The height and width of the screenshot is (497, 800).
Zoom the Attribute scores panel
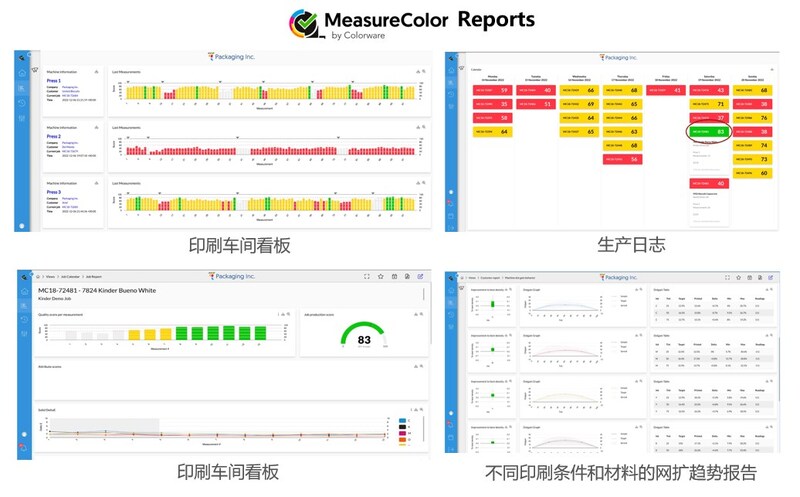[x=421, y=366]
